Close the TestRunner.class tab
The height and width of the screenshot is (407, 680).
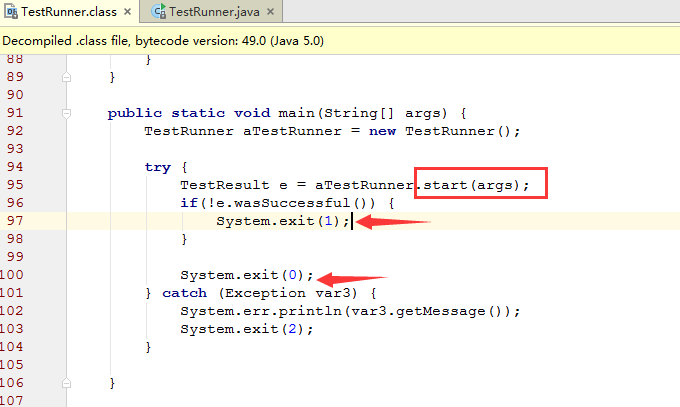click(128, 12)
